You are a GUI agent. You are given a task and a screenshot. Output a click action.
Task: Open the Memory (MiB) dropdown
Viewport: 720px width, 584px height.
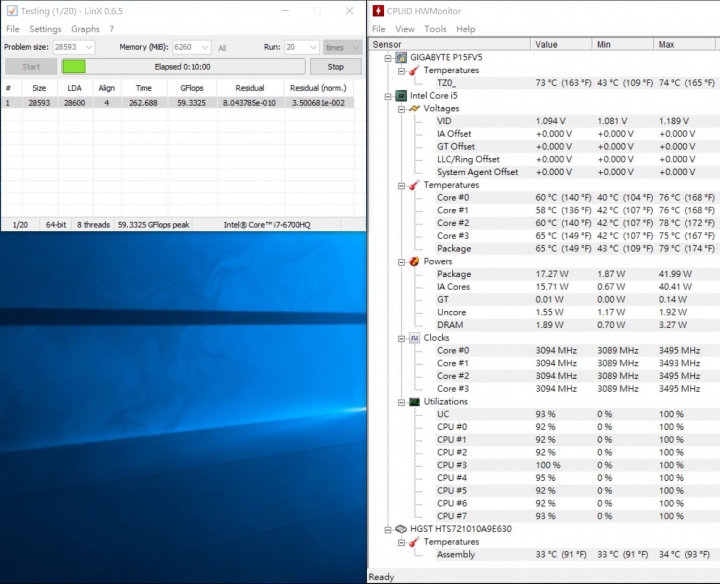point(205,47)
